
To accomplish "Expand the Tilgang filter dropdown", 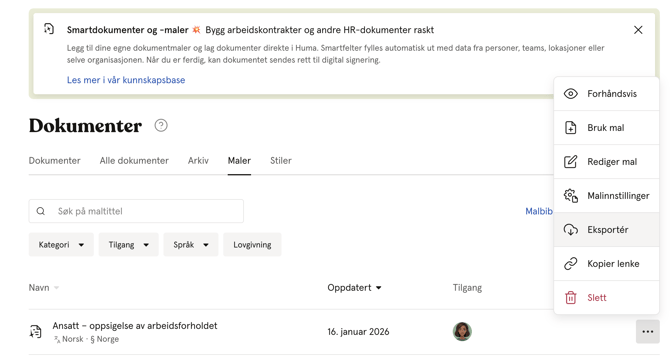I will pyautogui.click(x=129, y=245).
